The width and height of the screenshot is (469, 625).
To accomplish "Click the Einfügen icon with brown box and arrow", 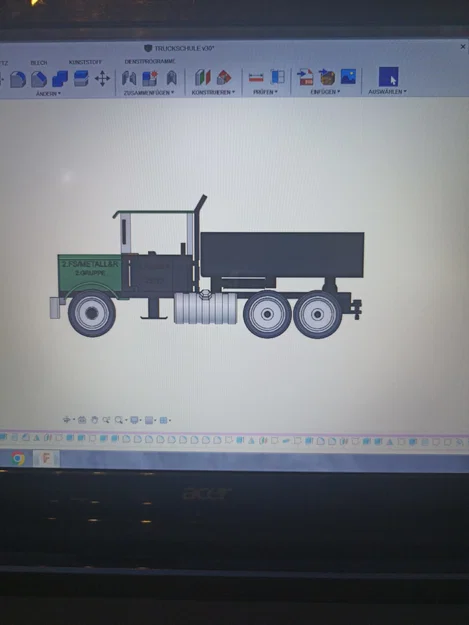I will (327, 77).
